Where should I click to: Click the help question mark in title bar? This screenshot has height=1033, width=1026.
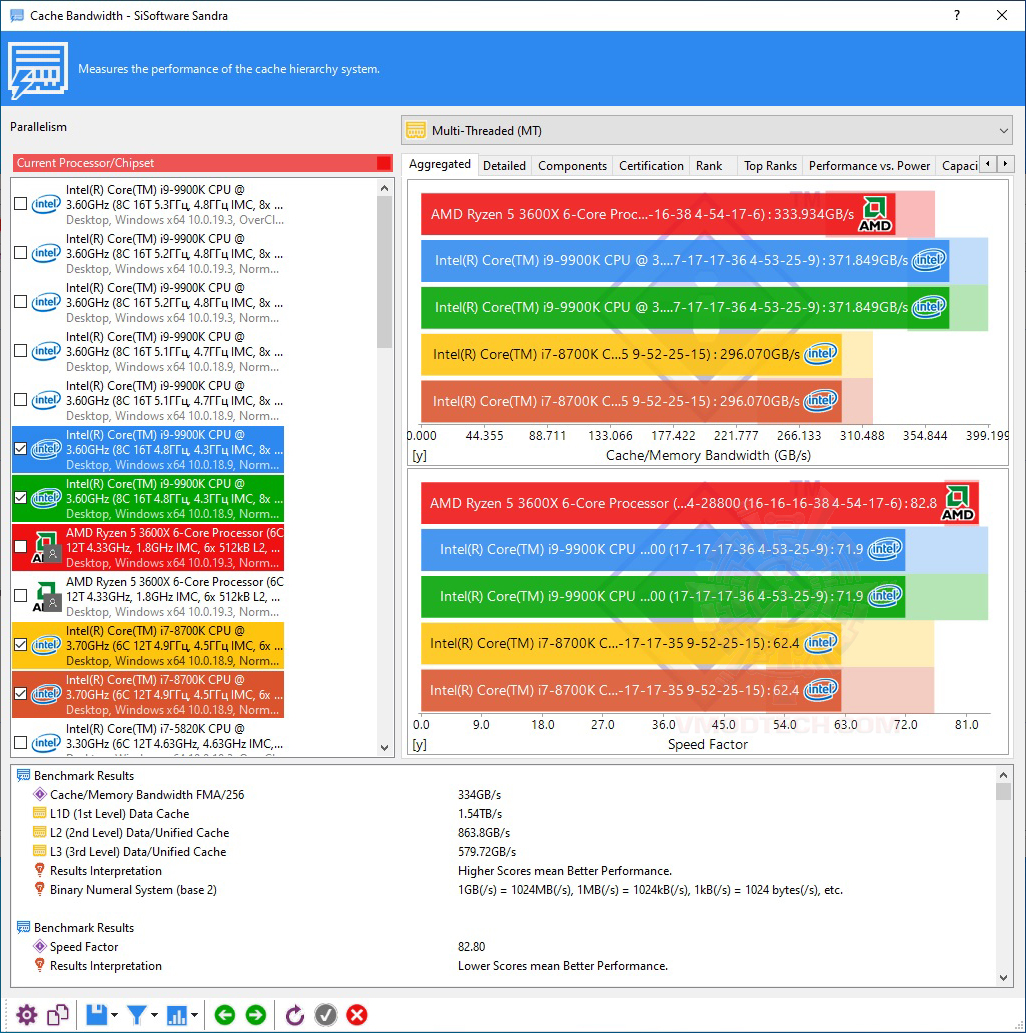[x=957, y=15]
